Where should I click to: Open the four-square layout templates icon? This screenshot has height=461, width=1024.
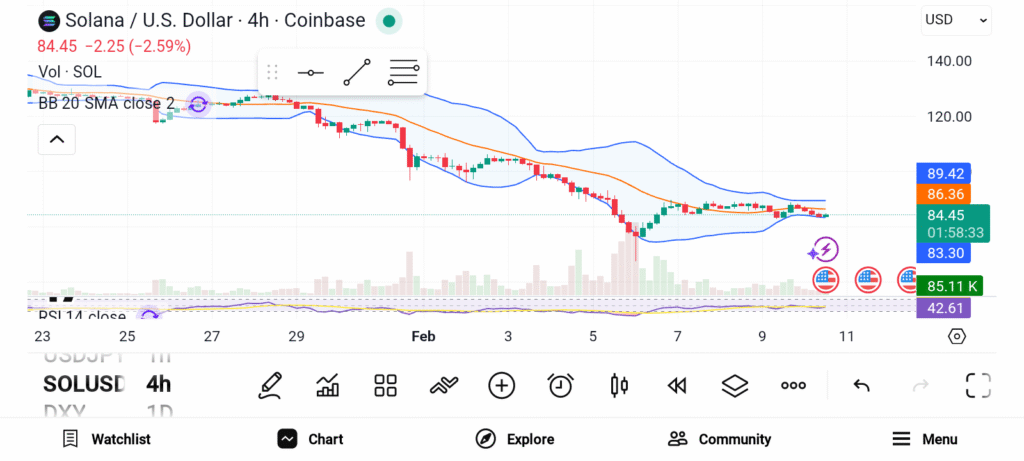click(x=385, y=385)
